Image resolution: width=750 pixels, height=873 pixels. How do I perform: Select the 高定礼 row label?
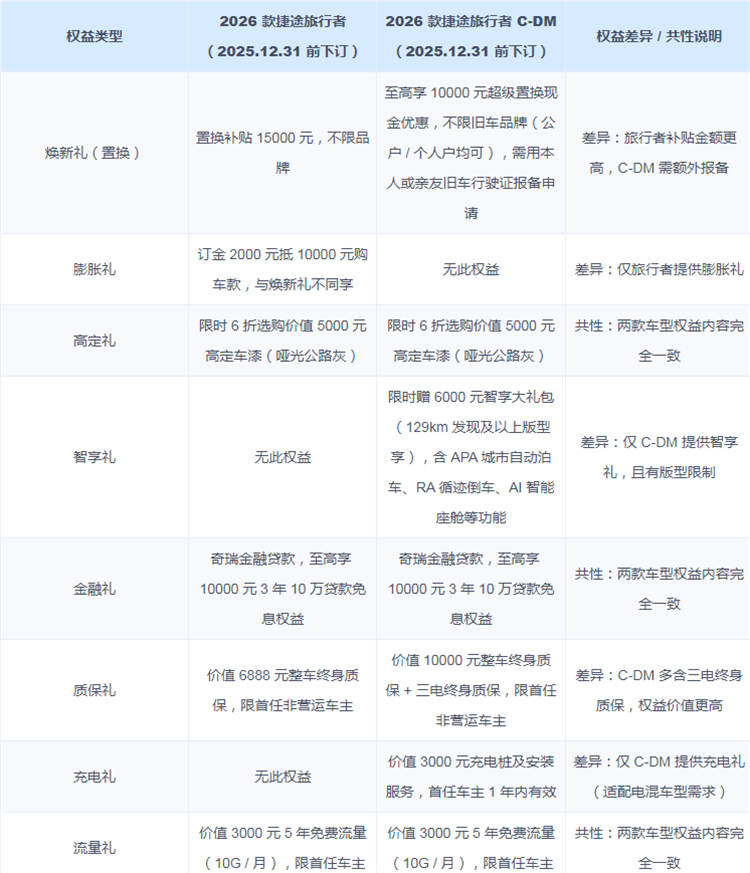click(94, 341)
